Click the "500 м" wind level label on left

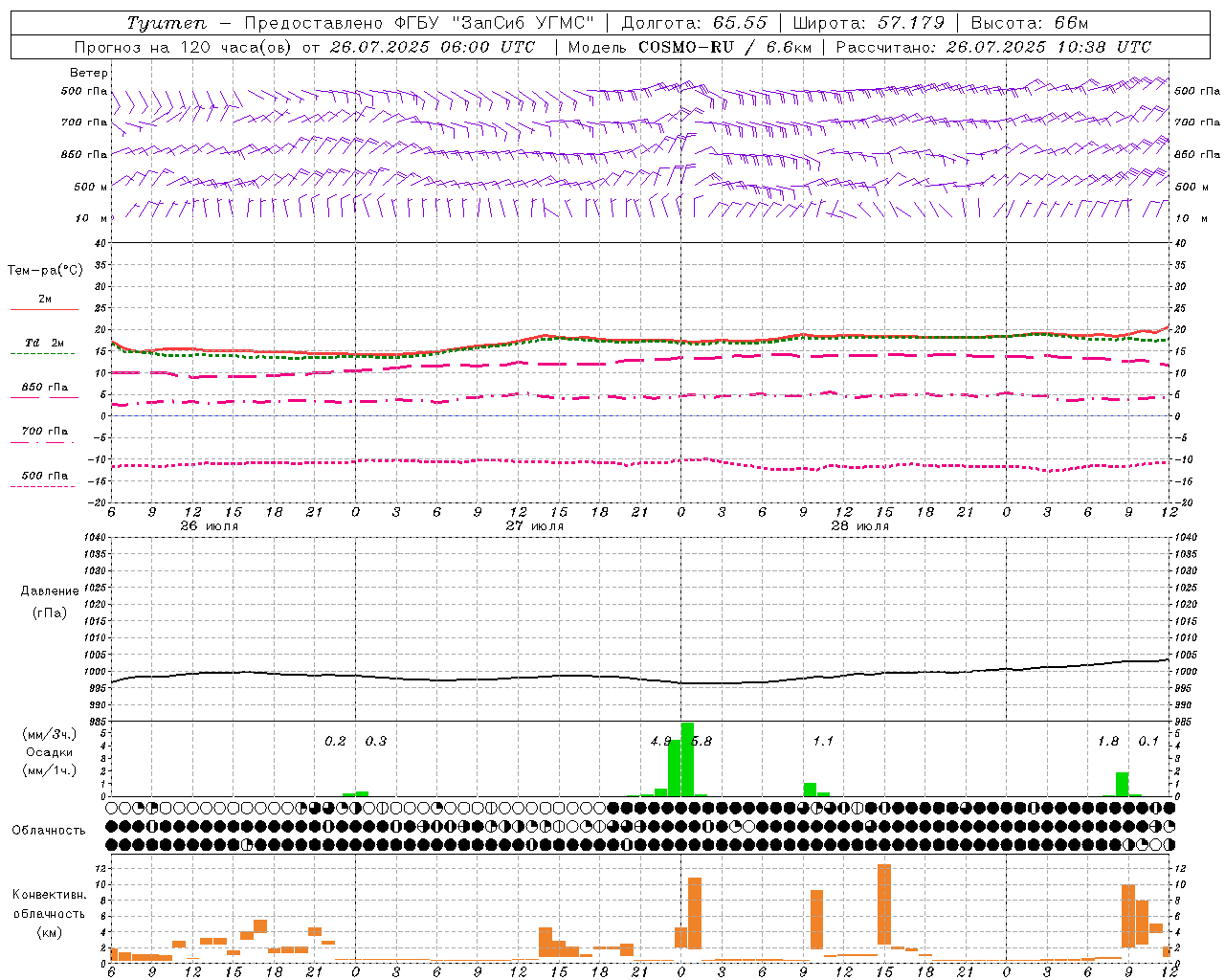[x=89, y=187]
